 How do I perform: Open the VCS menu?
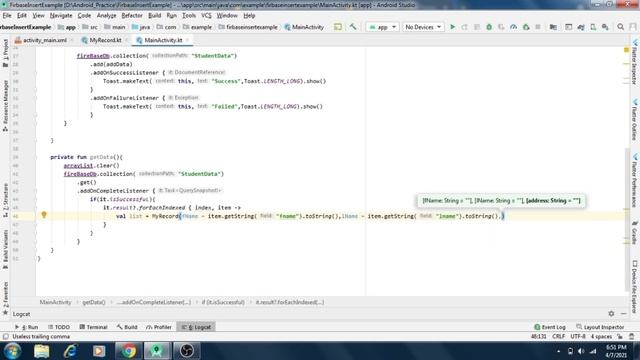point(206,16)
